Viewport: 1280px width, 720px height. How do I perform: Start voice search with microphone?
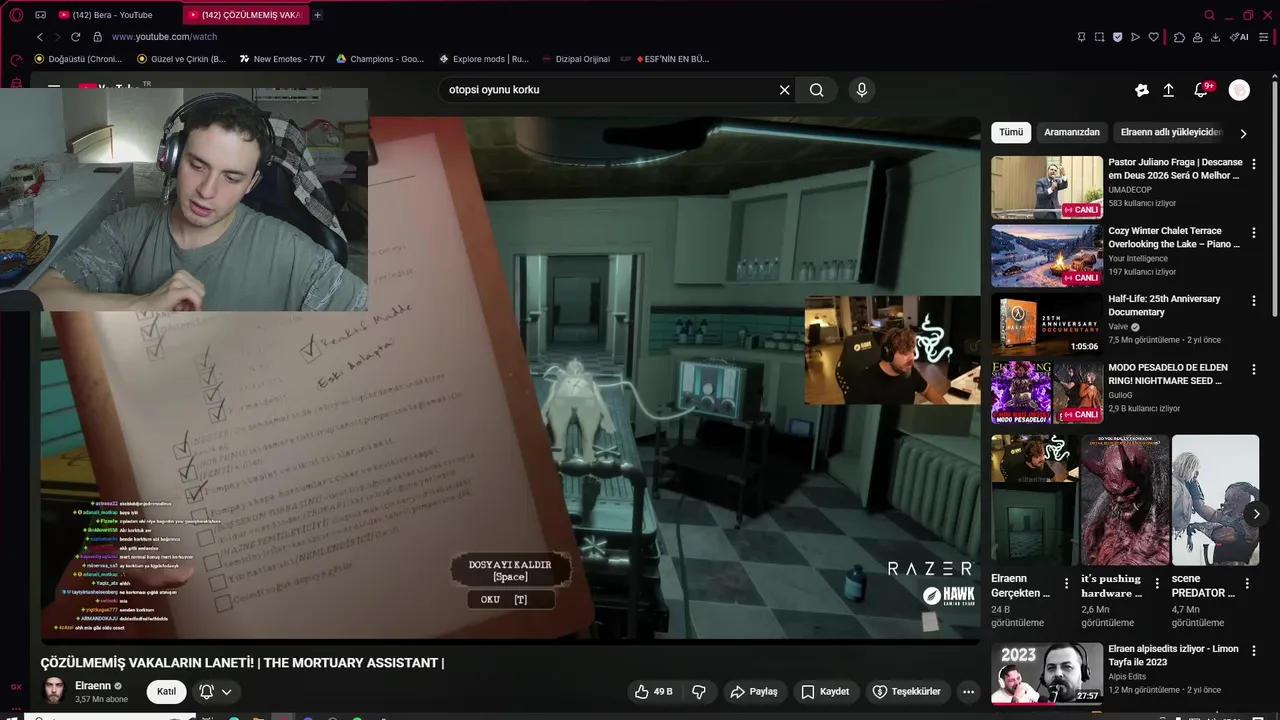pos(862,90)
